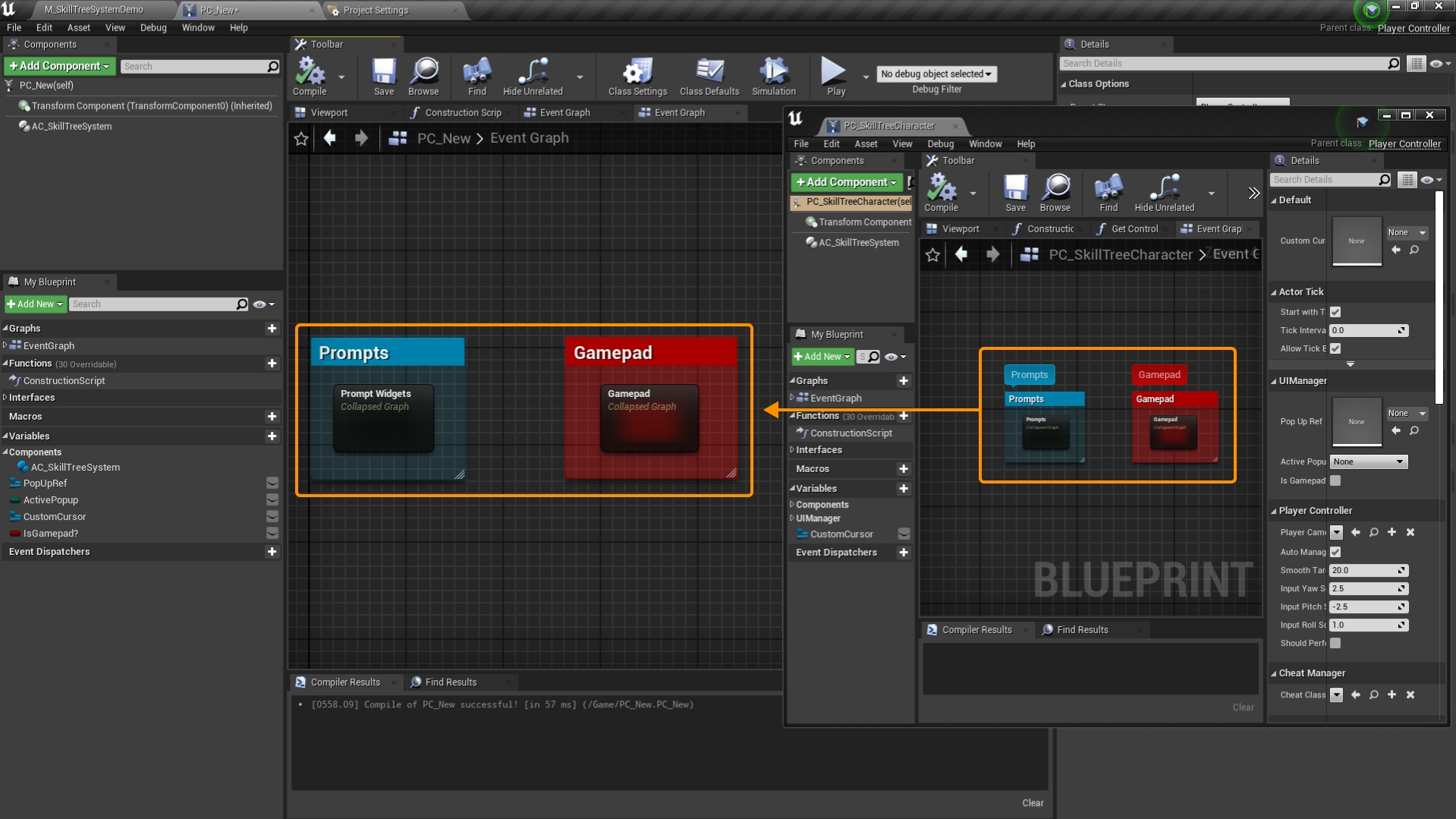Click the green Add Component button
The image size is (1456, 819).
[59, 66]
